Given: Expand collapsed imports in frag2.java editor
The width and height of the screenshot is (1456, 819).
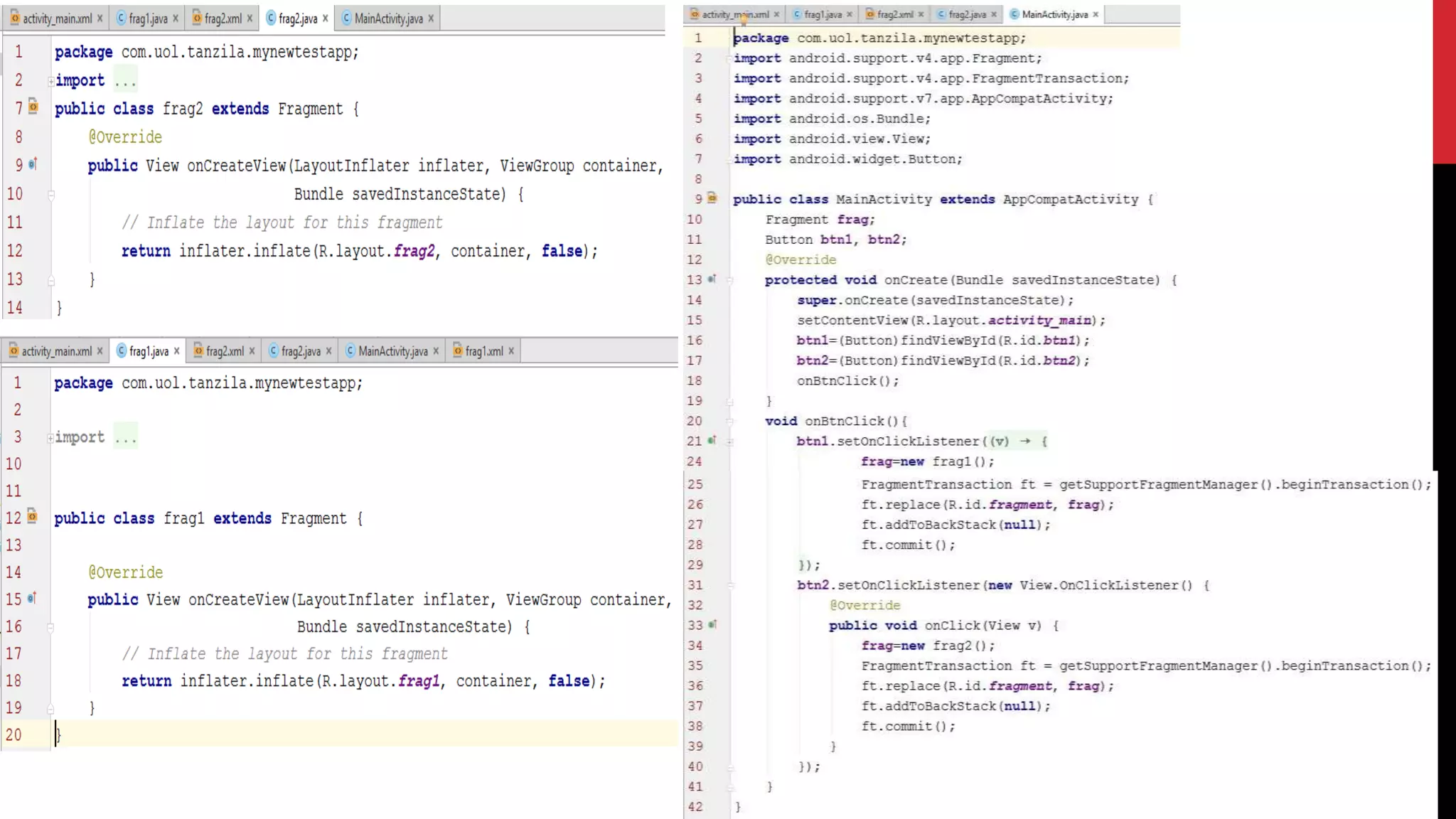Looking at the screenshot, I should coord(51,81).
